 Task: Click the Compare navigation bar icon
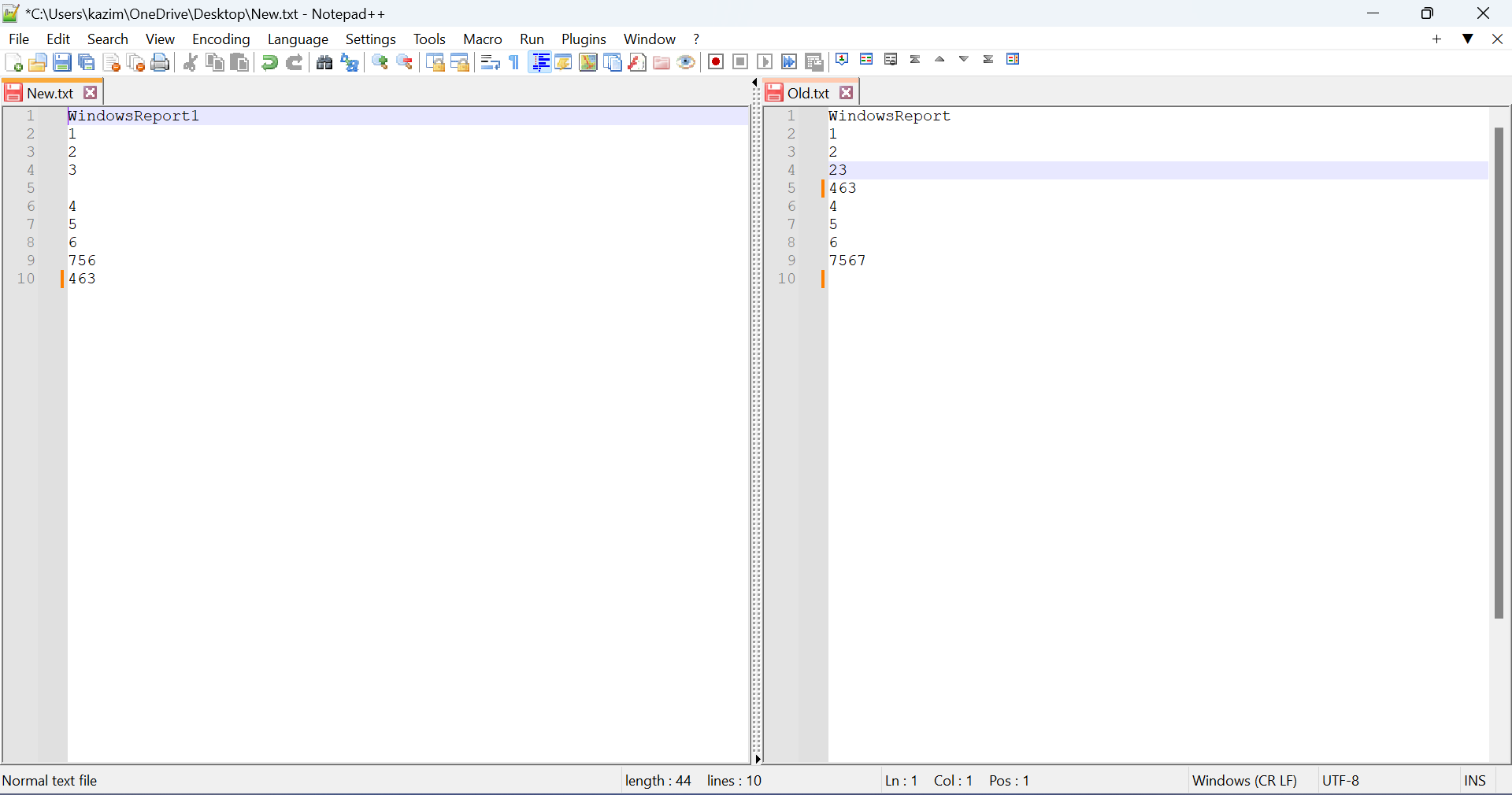[x=1013, y=60]
